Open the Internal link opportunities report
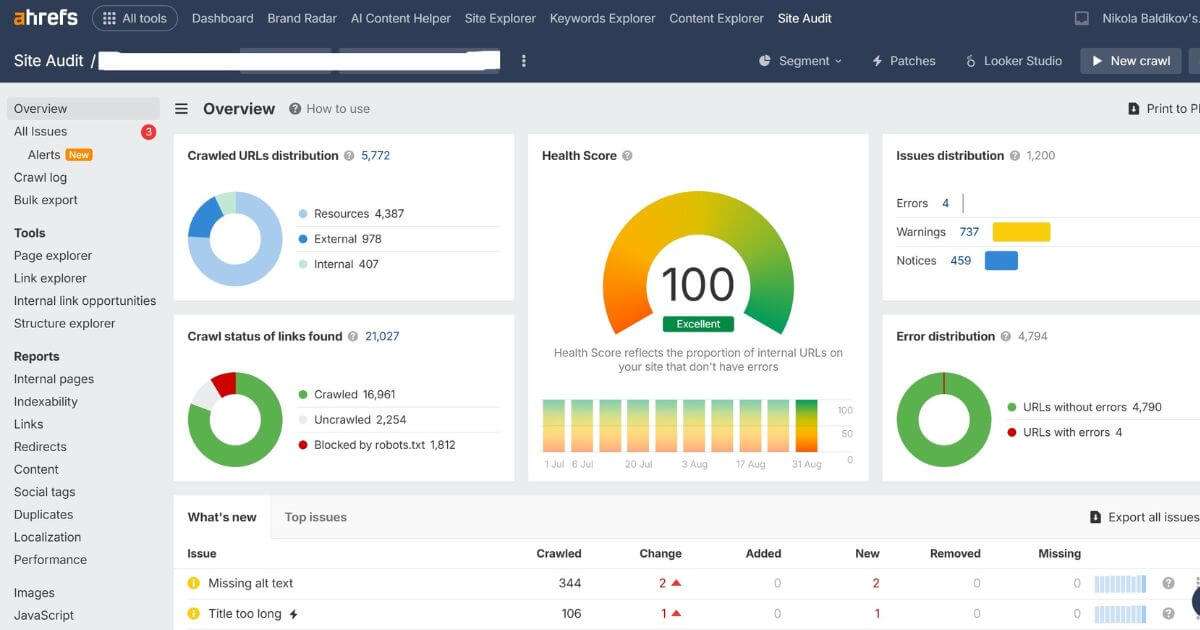Image resolution: width=1200 pixels, height=630 pixels. 84,300
